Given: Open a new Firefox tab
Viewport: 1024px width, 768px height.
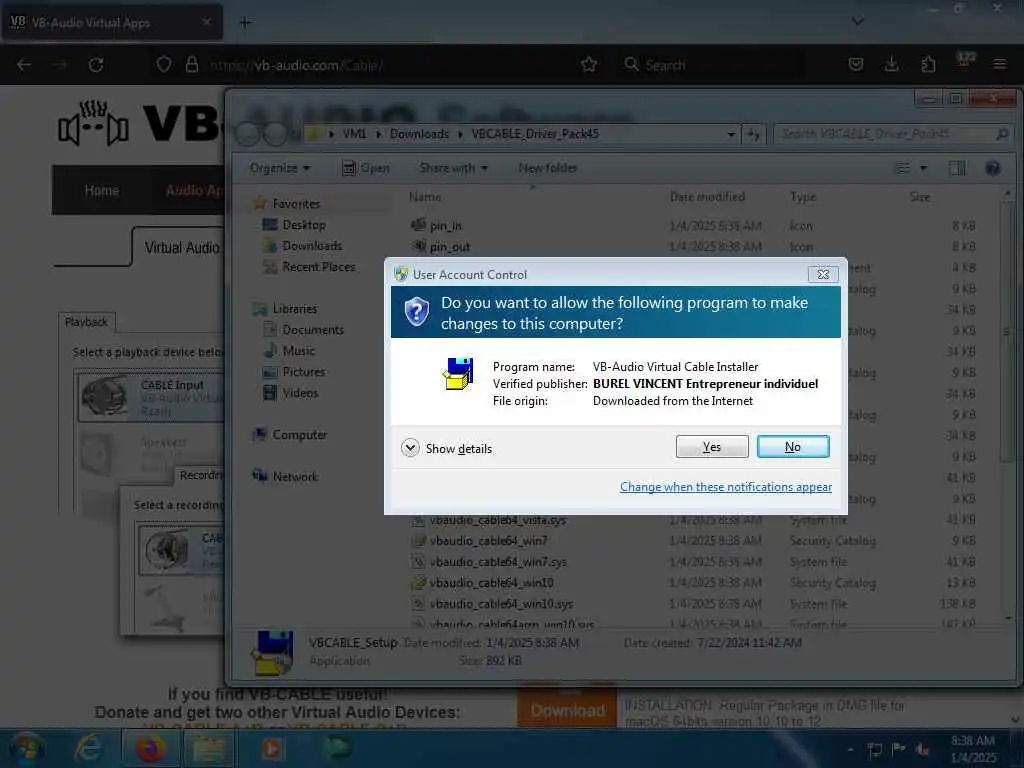Looking at the screenshot, I should coord(245,23).
